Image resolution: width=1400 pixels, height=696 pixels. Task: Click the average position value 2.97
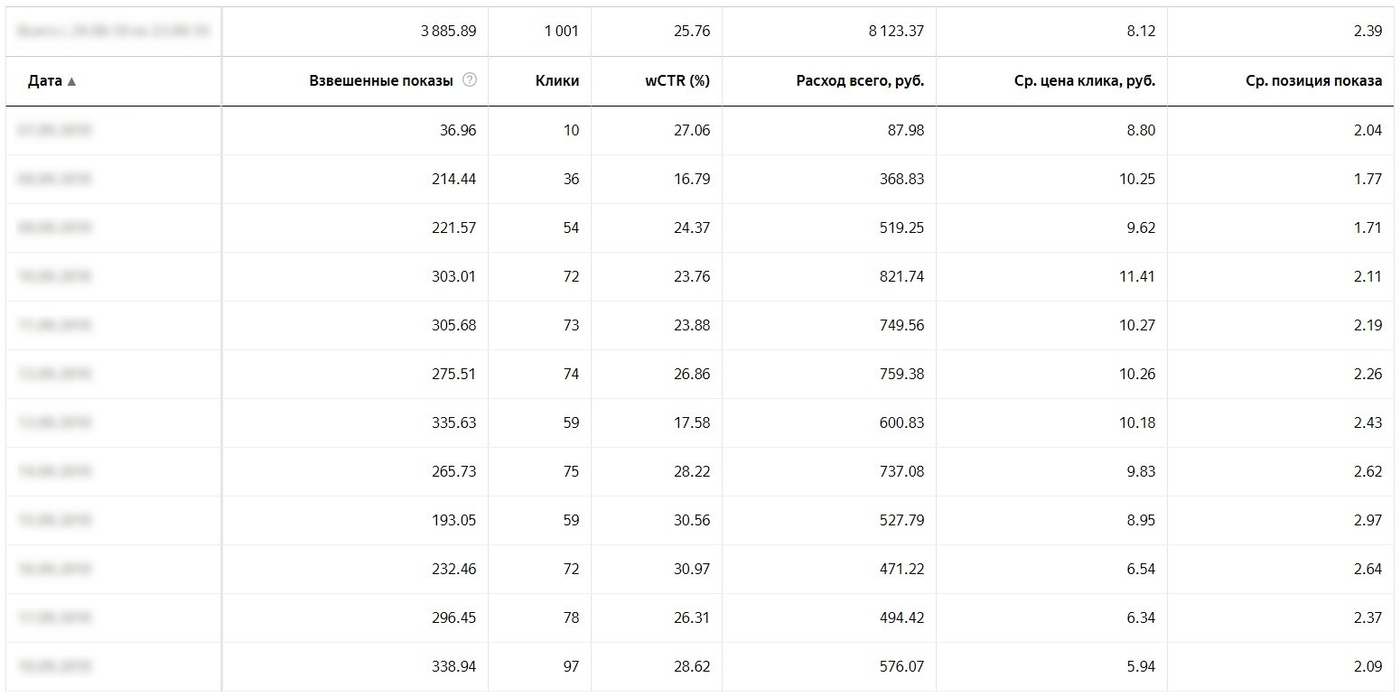pos(1367,520)
